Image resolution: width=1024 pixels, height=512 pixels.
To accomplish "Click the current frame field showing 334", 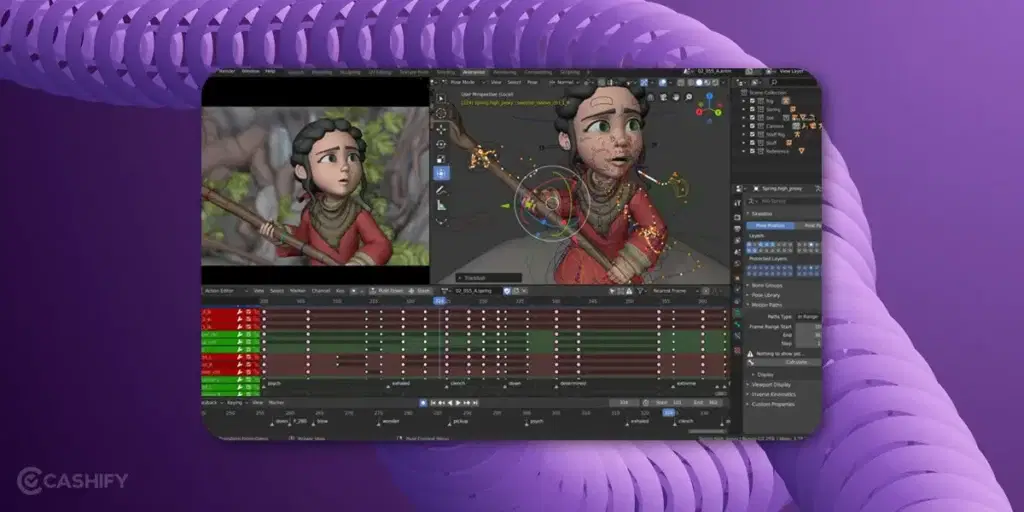I will [x=624, y=403].
